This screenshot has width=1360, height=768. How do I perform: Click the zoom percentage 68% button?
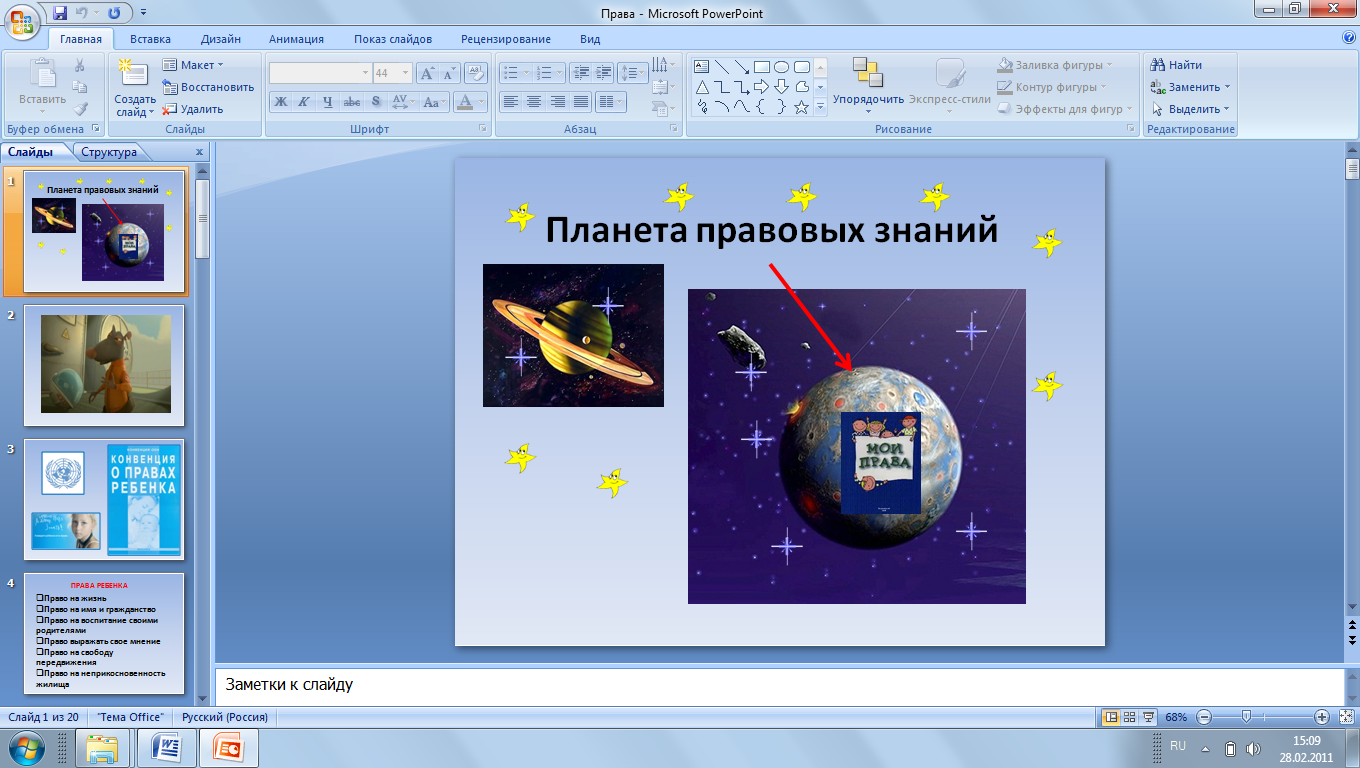tap(1176, 717)
